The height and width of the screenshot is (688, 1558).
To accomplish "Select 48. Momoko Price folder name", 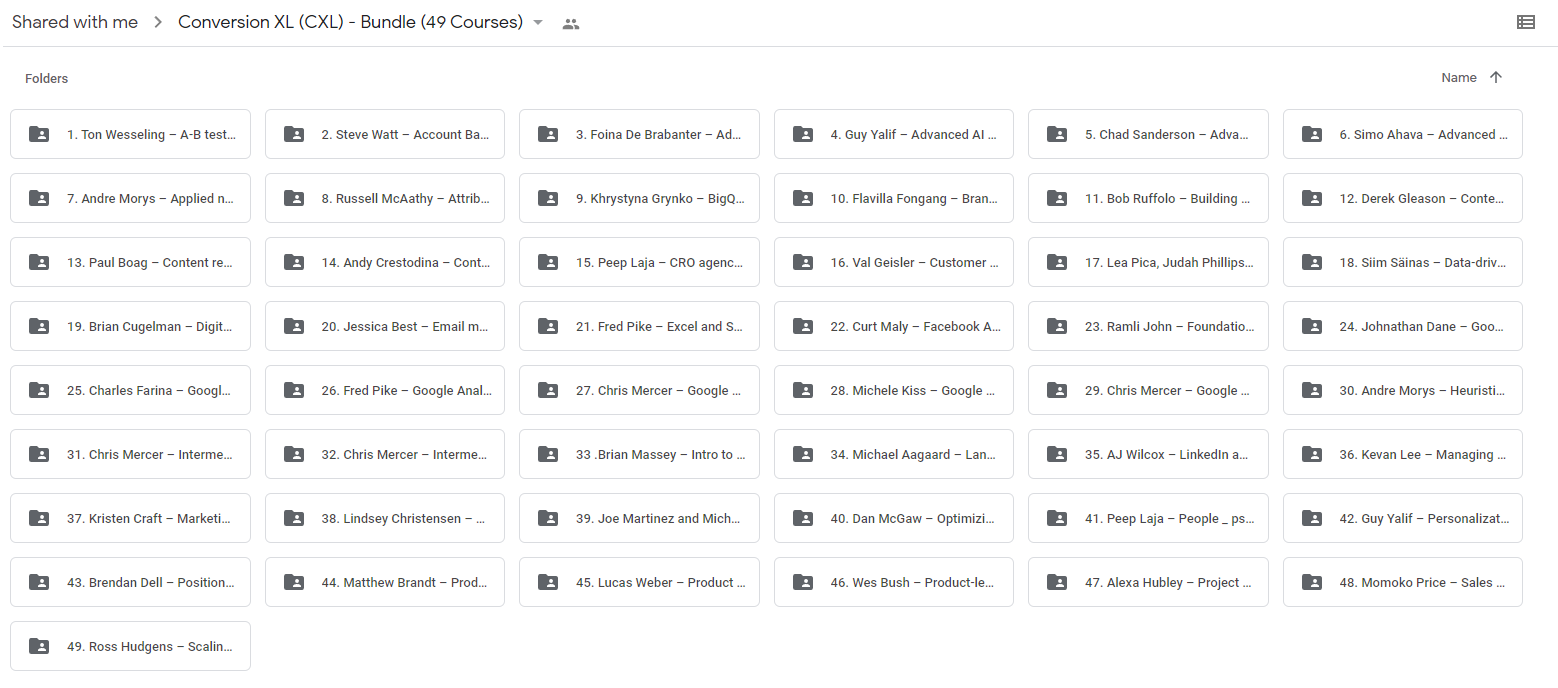I will click(x=1423, y=583).
